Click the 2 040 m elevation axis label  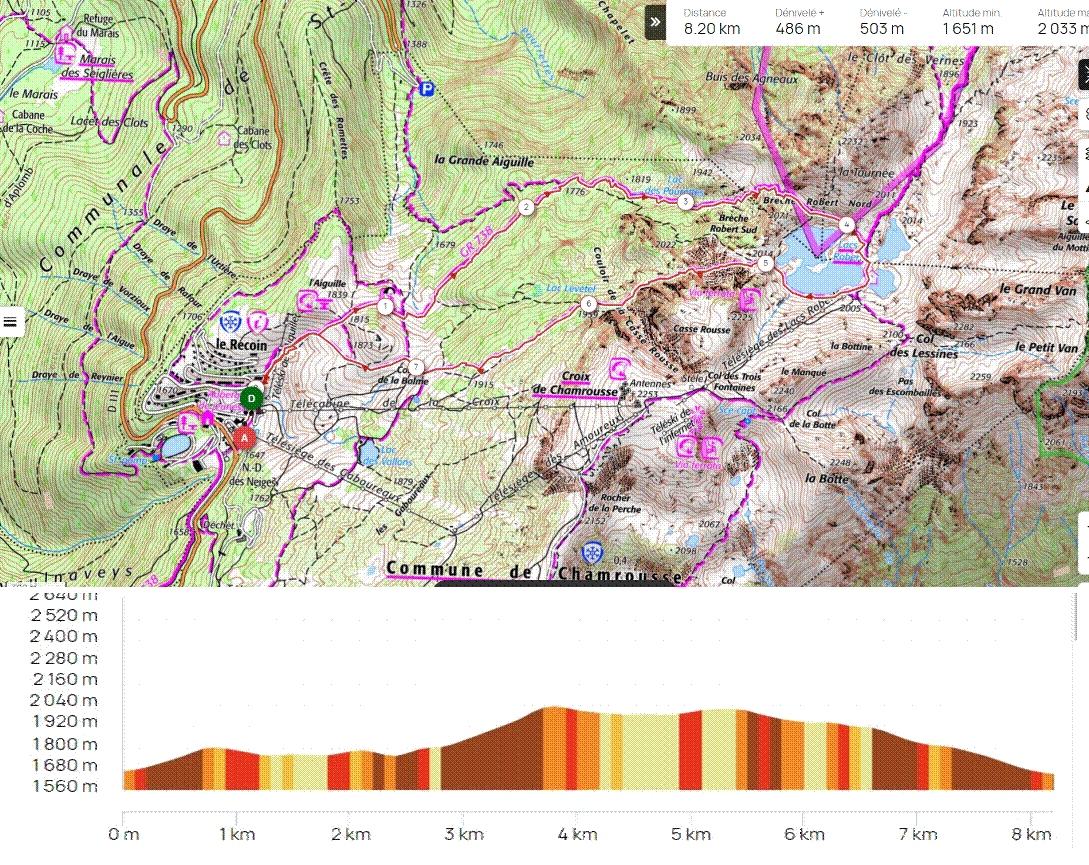pos(64,700)
